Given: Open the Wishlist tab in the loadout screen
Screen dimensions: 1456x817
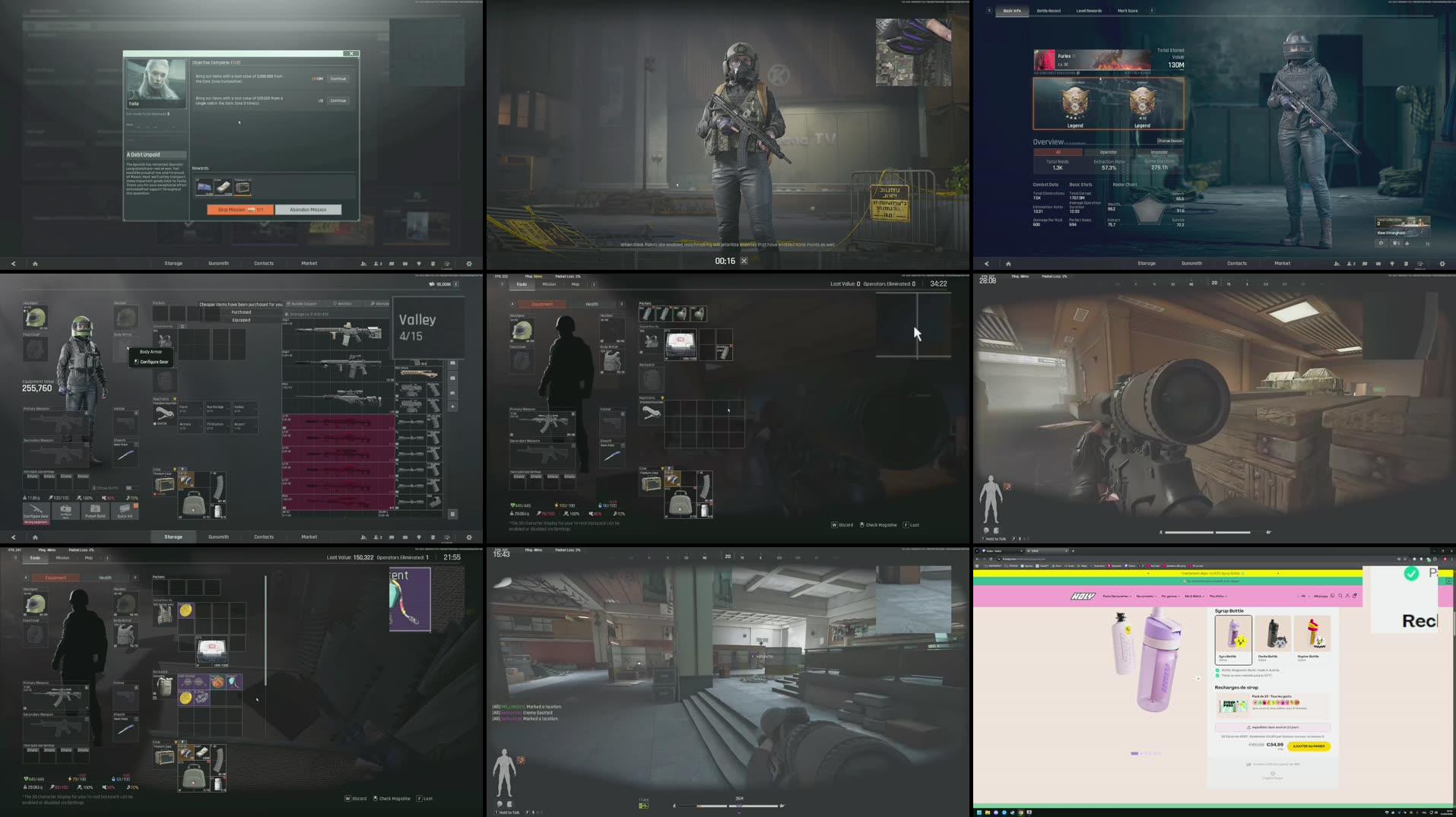Looking at the screenshot, I should (344, 303).
